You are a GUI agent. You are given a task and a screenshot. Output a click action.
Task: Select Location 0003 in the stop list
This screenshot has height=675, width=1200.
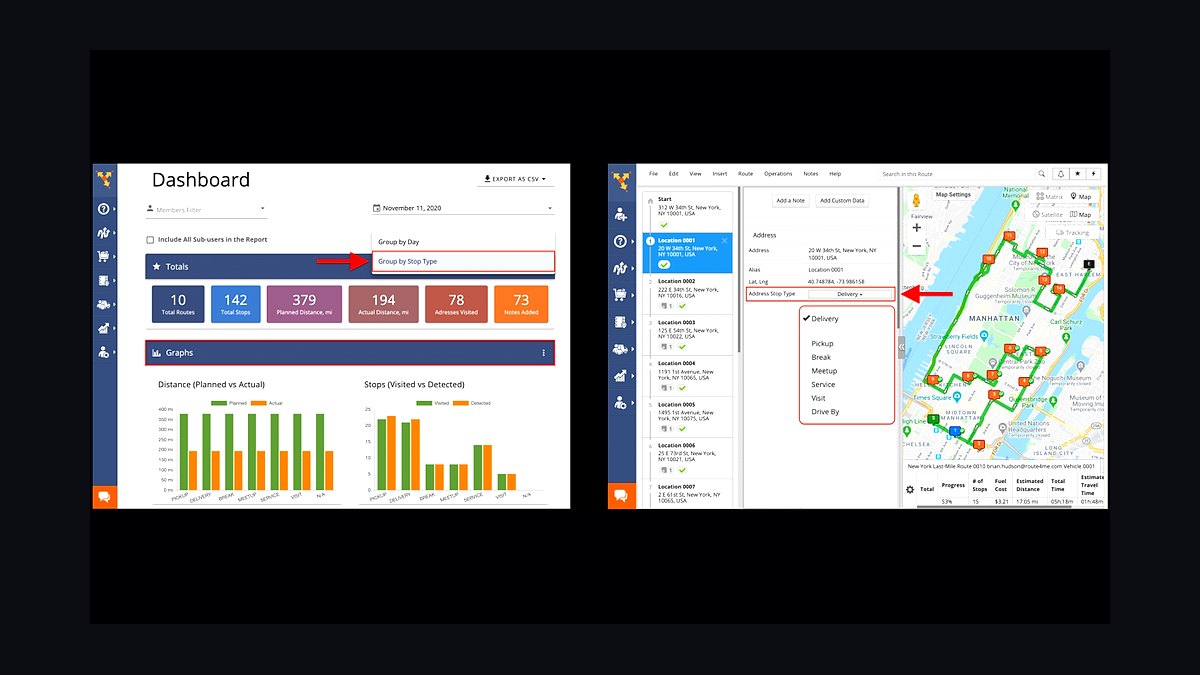pyautogui.click(x=690, y=336)
